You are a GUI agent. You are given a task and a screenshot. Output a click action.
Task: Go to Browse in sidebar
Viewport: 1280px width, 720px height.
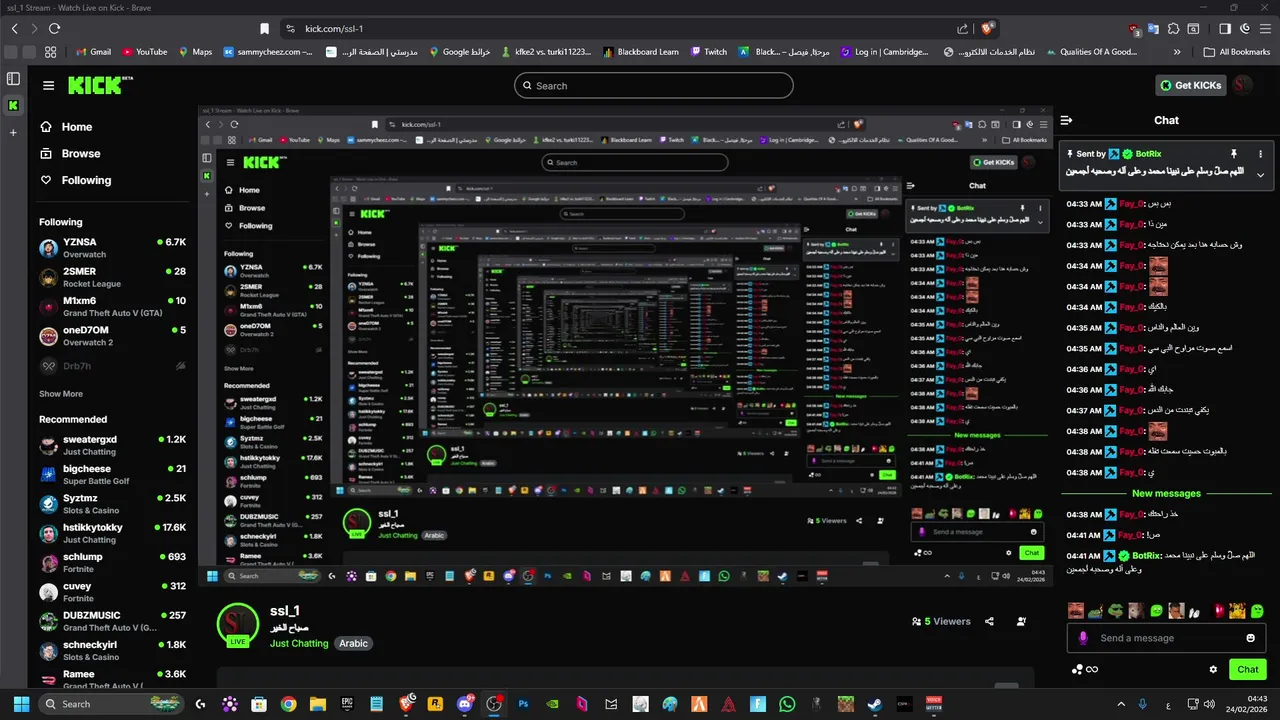(x=70, y=154)
